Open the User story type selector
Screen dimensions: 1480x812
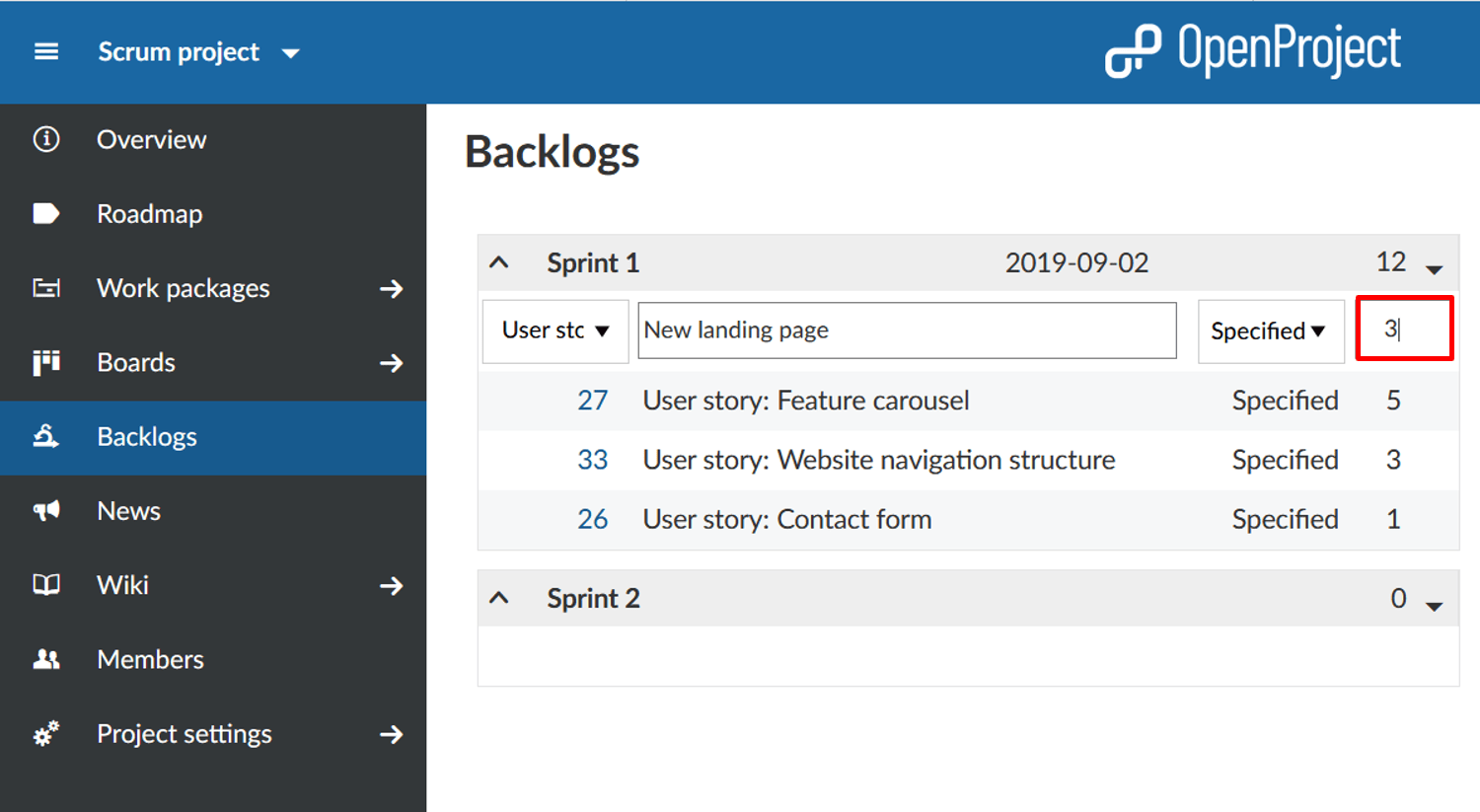click(x=555, y=331)
